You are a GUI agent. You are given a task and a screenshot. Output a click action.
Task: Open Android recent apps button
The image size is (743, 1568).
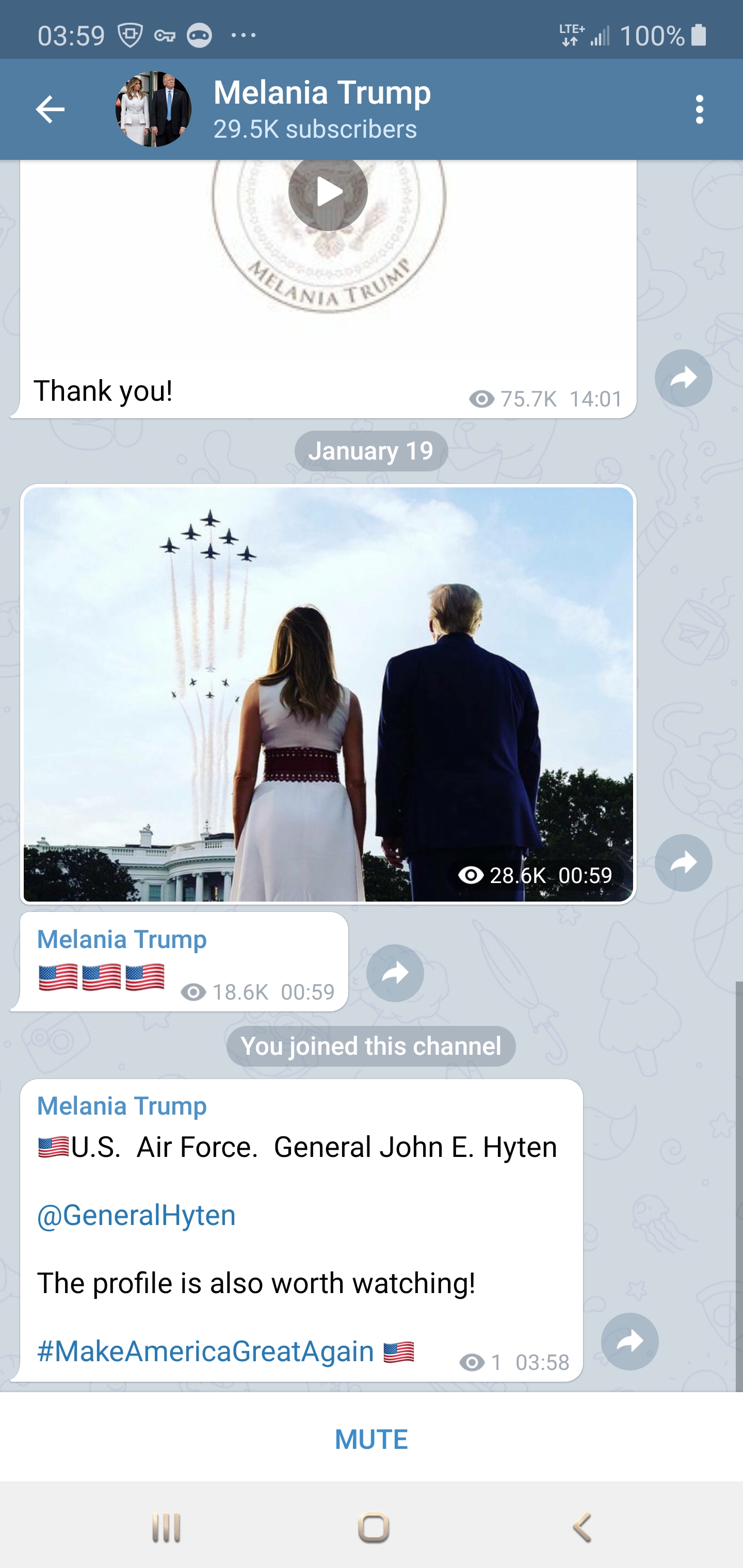[166, 1528]
